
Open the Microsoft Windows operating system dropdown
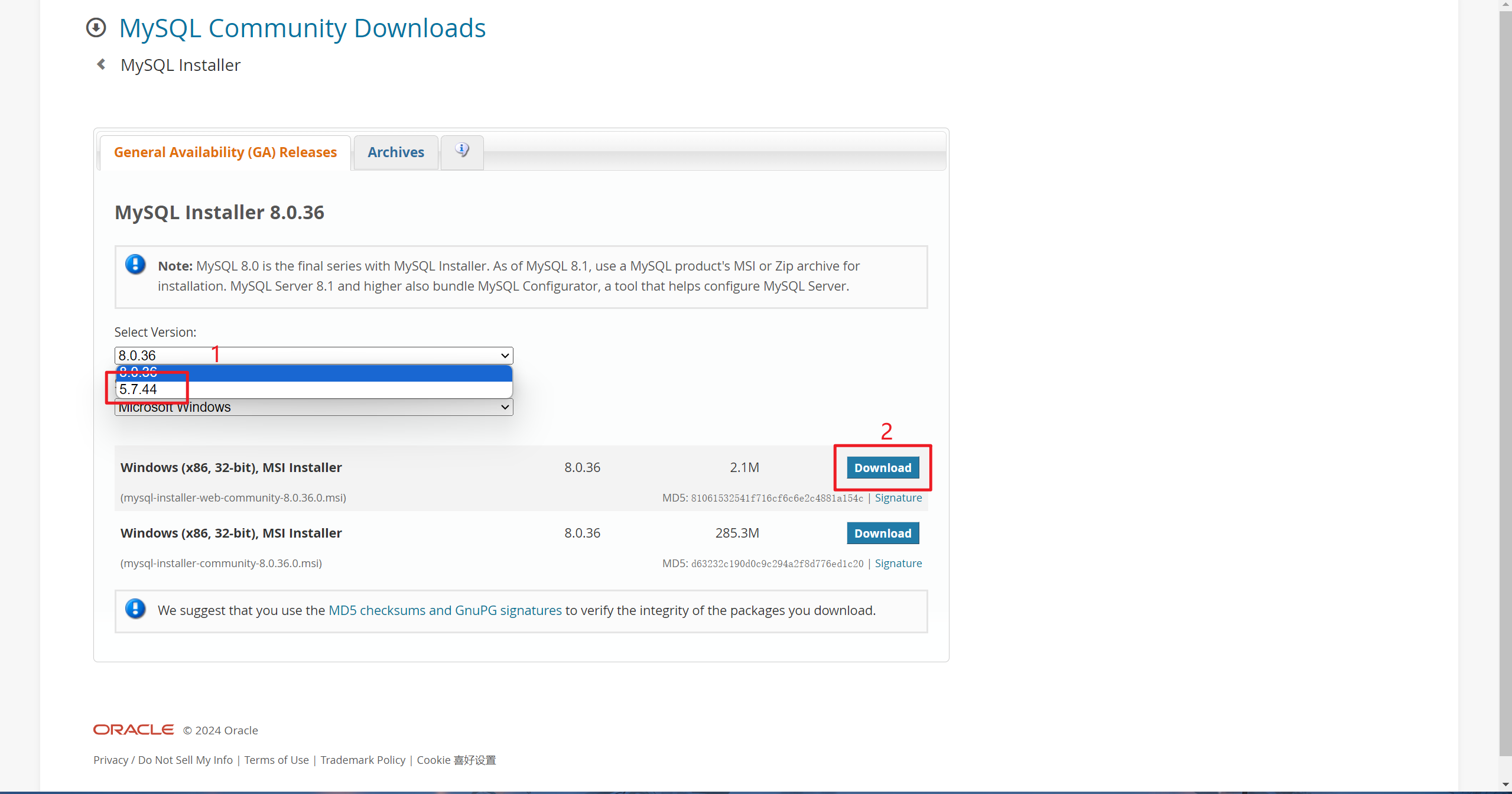(314, 407)
